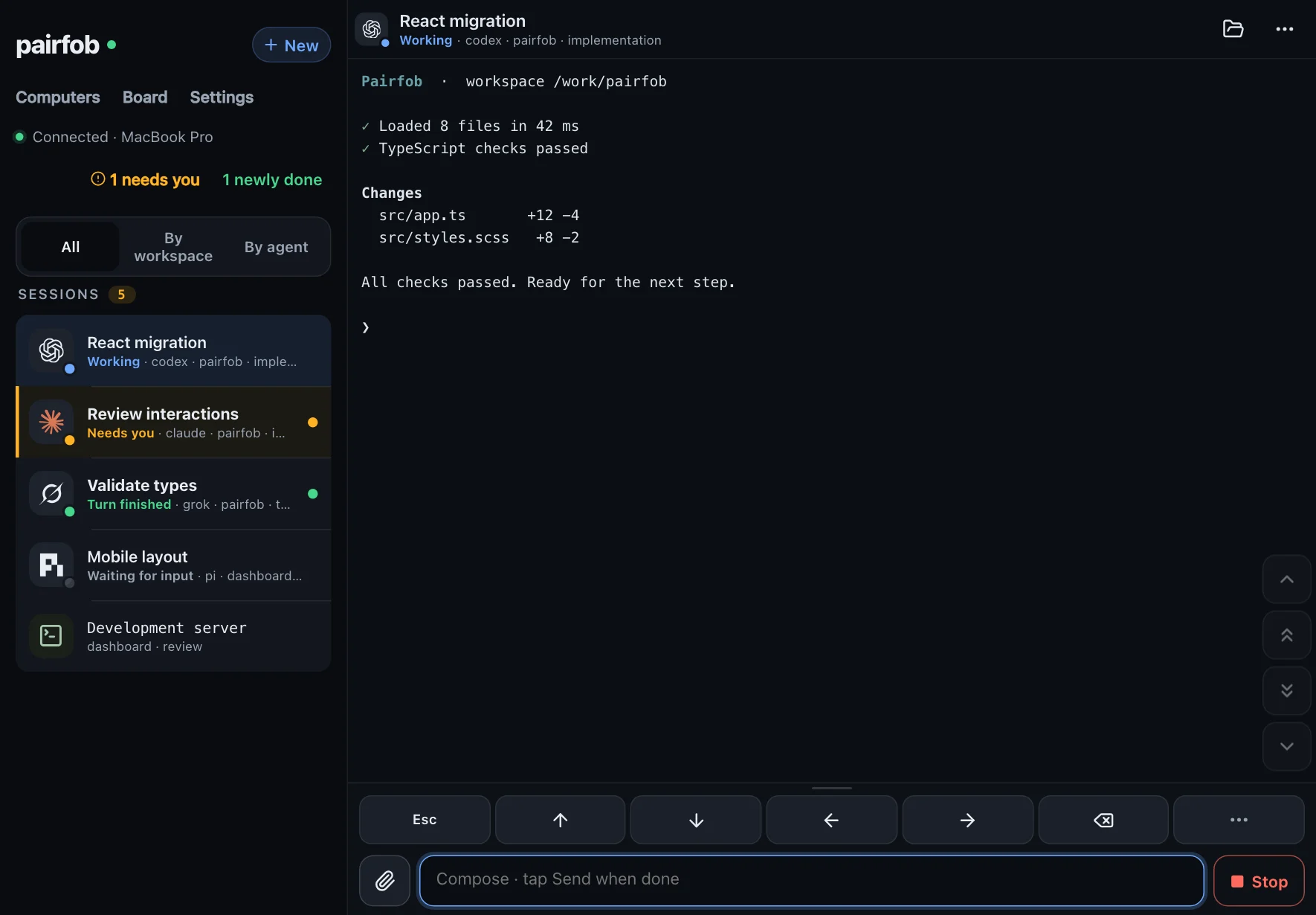Click the Pi icon for Mobile layout
This screenshot has height=915, width=1316.
pos(51,565)
